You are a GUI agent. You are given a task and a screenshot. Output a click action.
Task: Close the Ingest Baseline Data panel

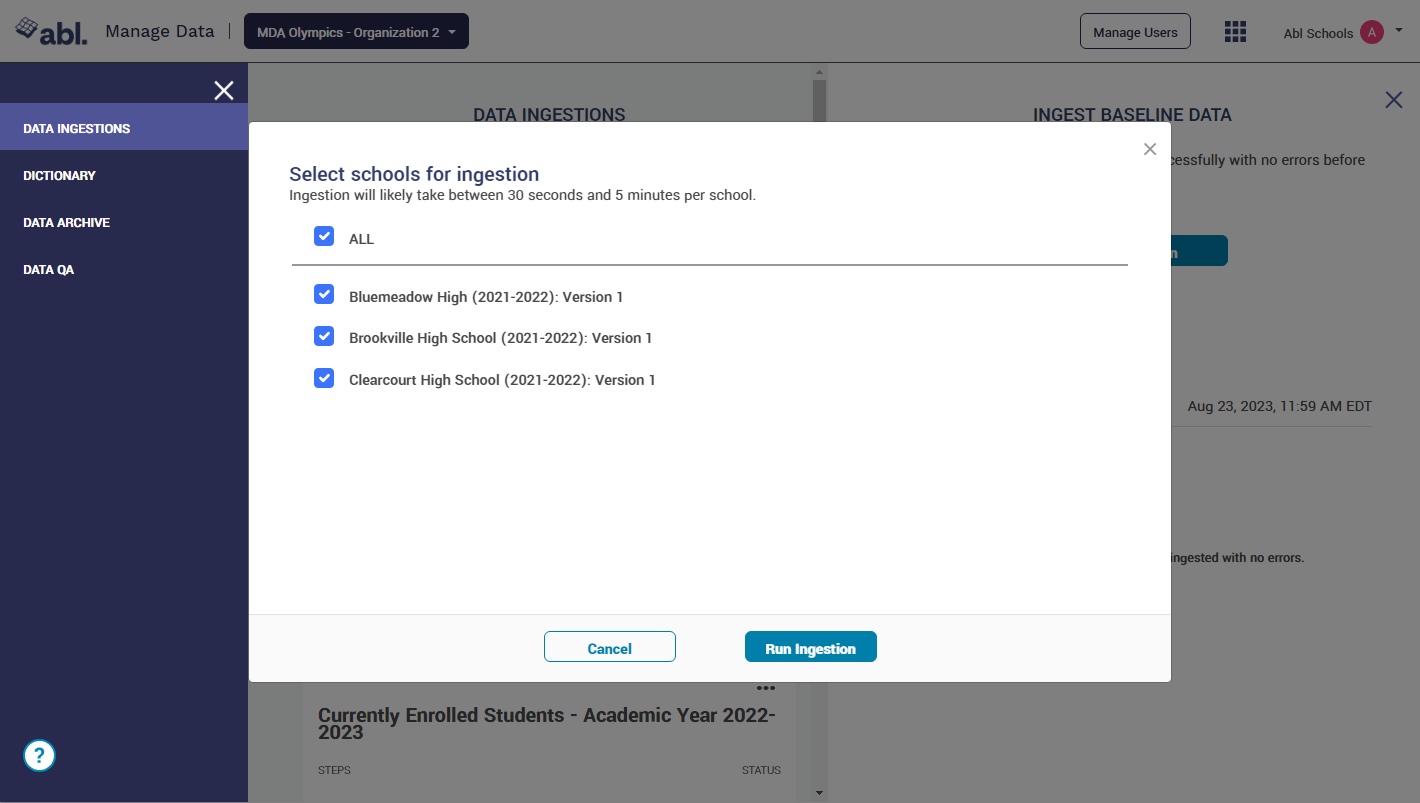(x=1393, y=100)
